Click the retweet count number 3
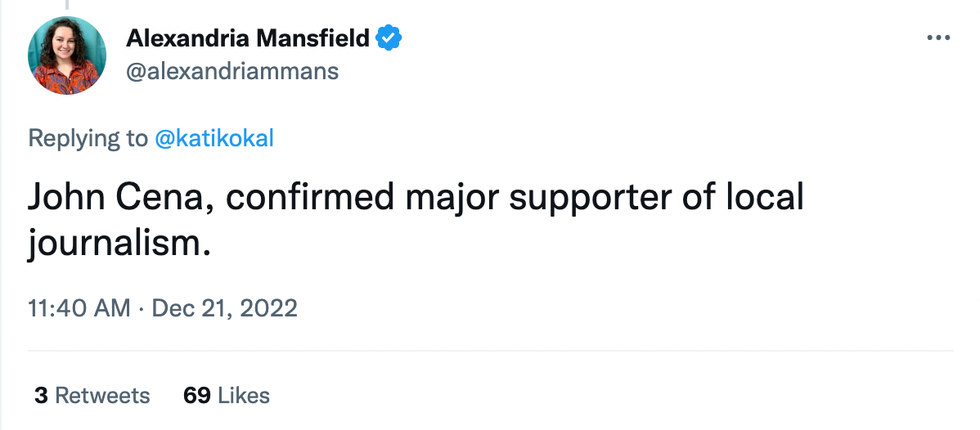 point(41,395)
